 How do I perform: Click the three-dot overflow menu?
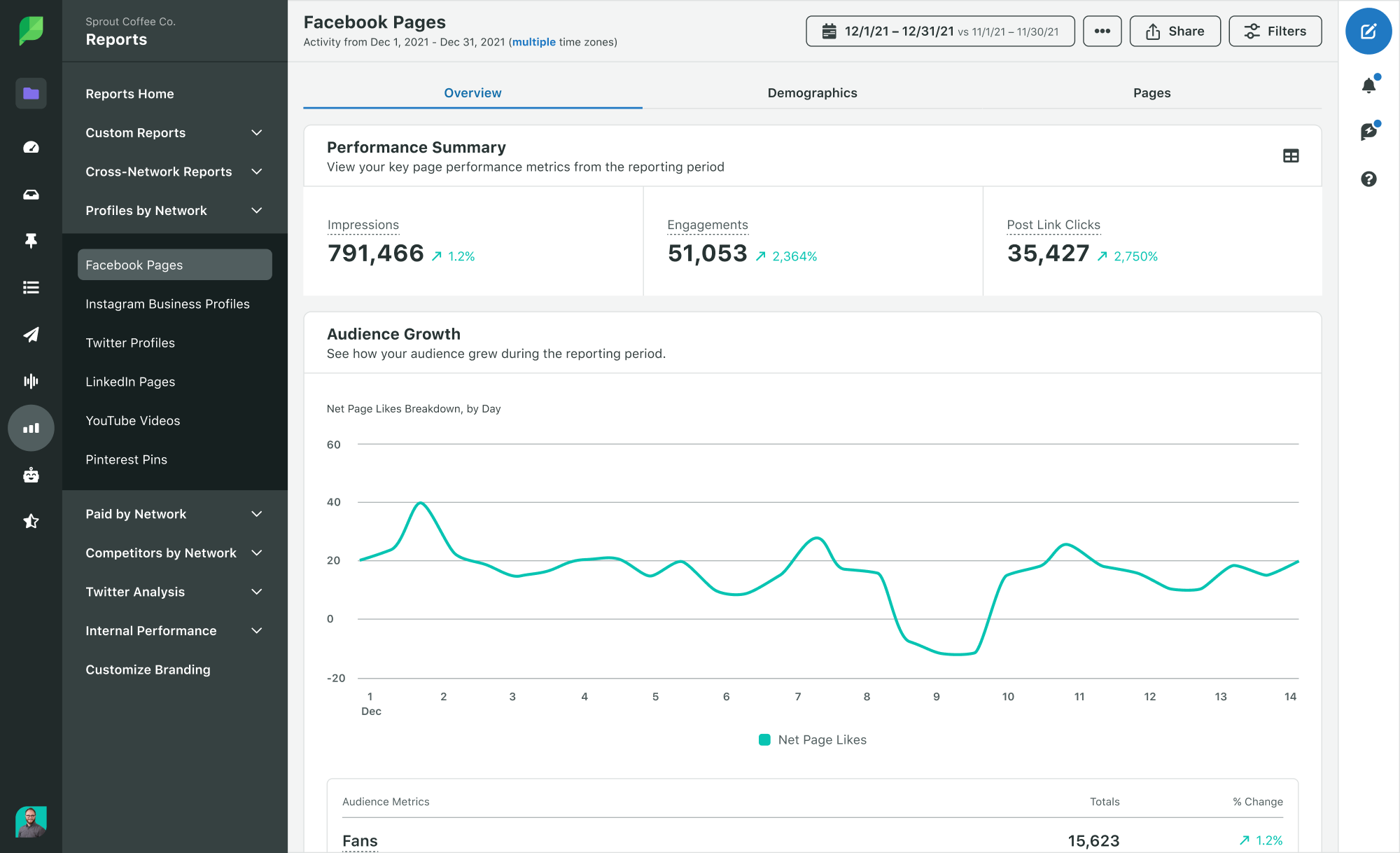tap(1101, 30)
